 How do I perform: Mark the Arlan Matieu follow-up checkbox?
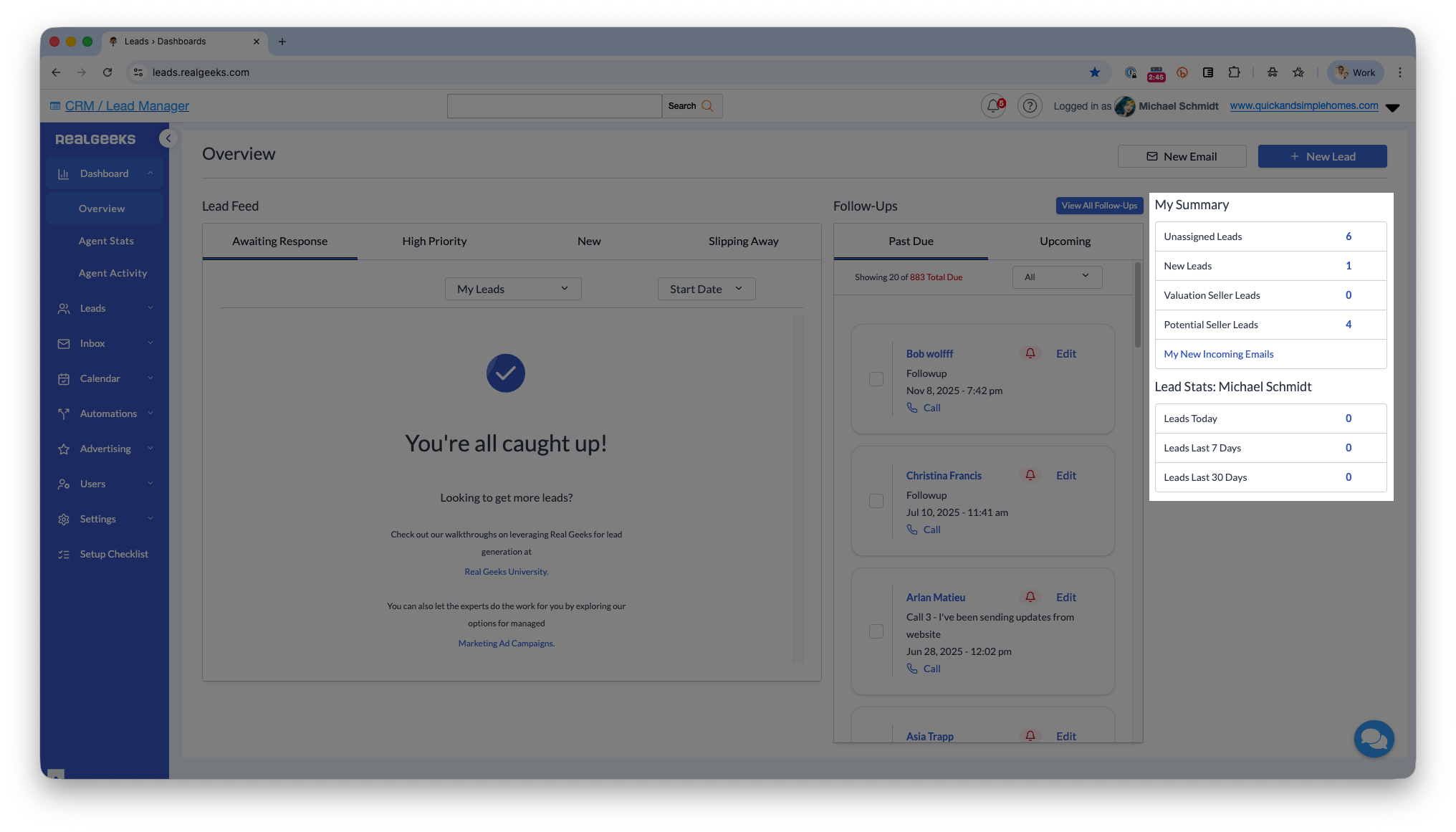click(876, 631)
